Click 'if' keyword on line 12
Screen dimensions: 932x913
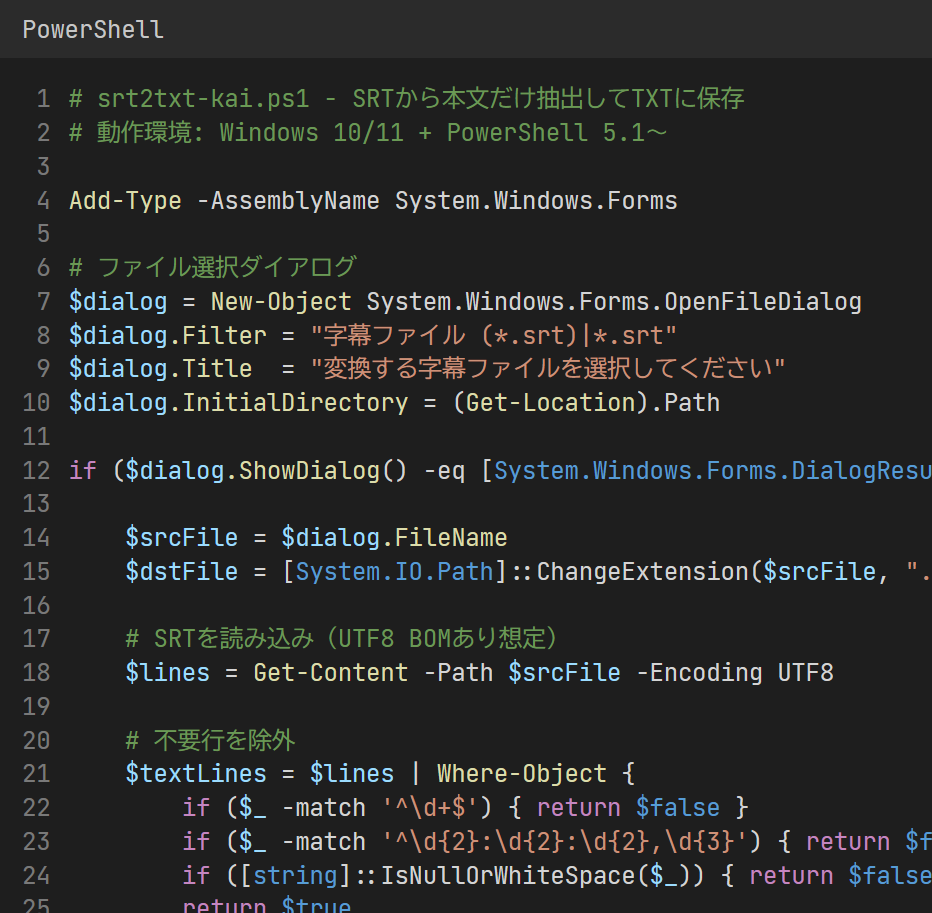tap(83, 470)
